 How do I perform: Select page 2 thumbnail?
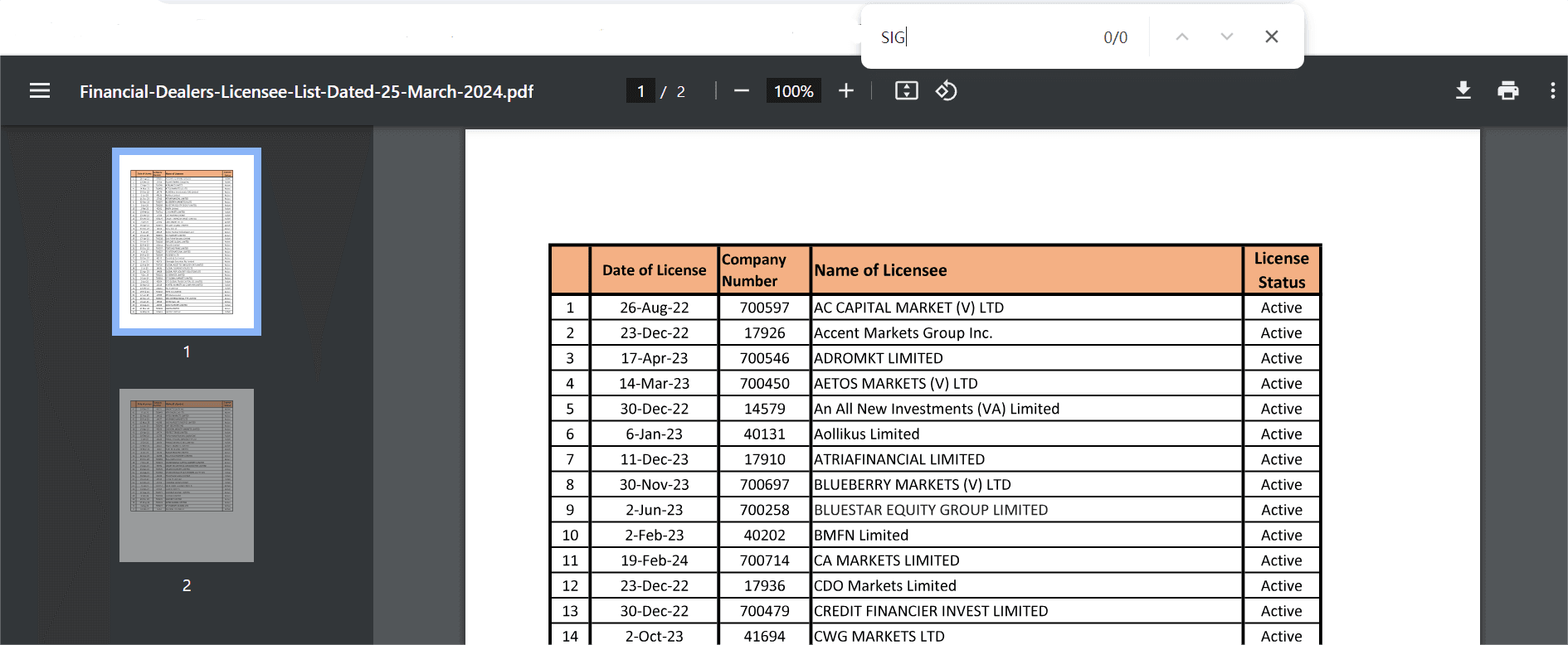coord(187,476)
